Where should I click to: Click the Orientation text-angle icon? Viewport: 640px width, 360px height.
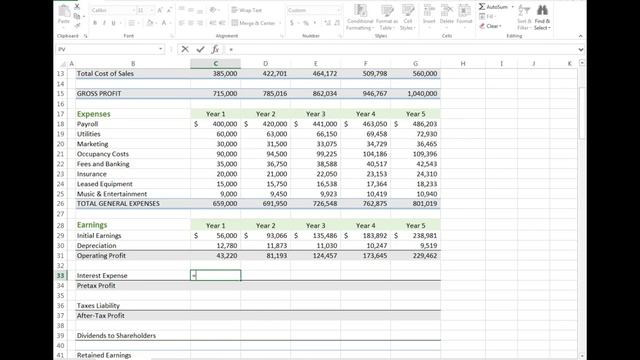(213, 10)
